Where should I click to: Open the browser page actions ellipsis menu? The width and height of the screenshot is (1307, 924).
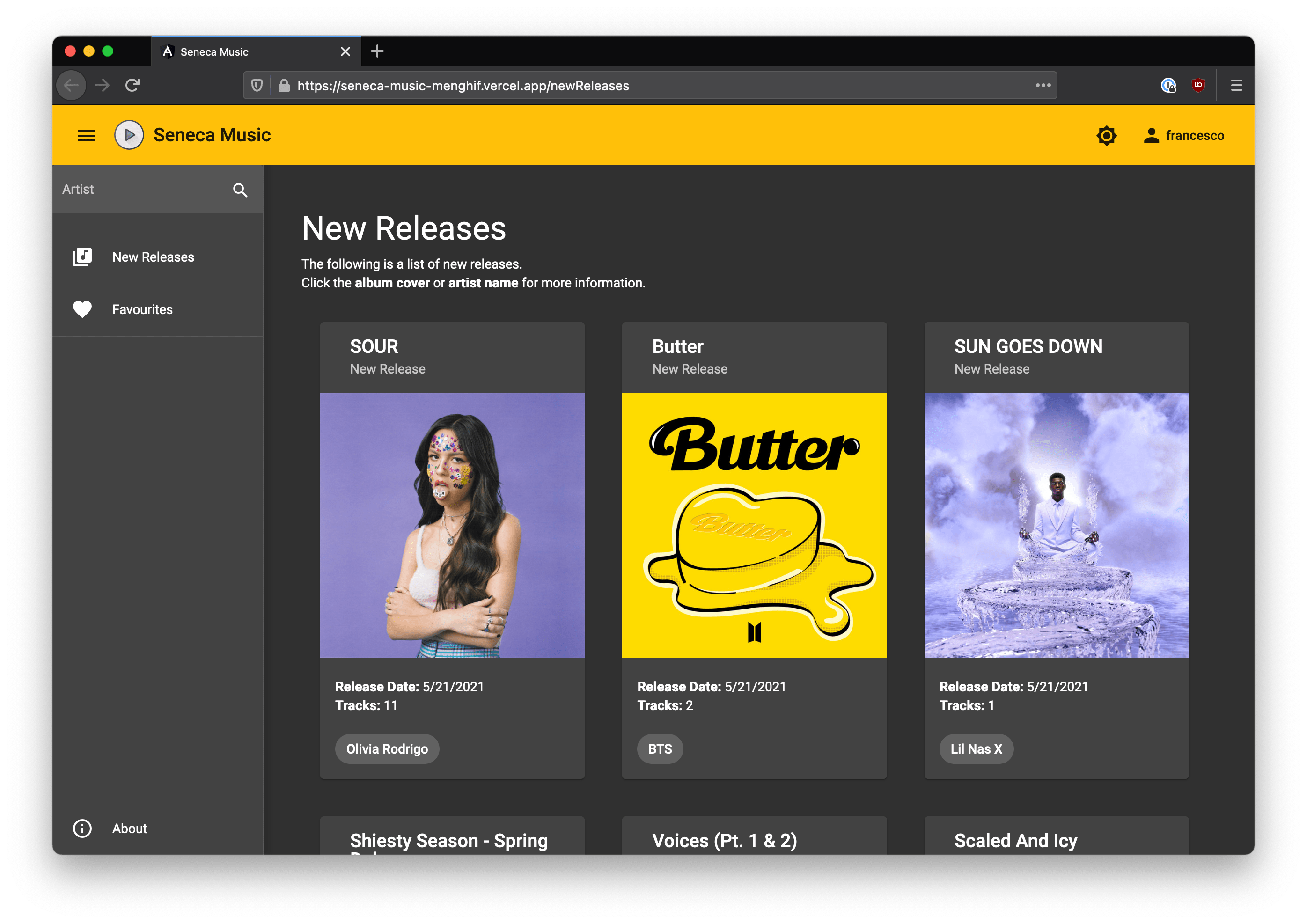click(x=1043, y=85)
